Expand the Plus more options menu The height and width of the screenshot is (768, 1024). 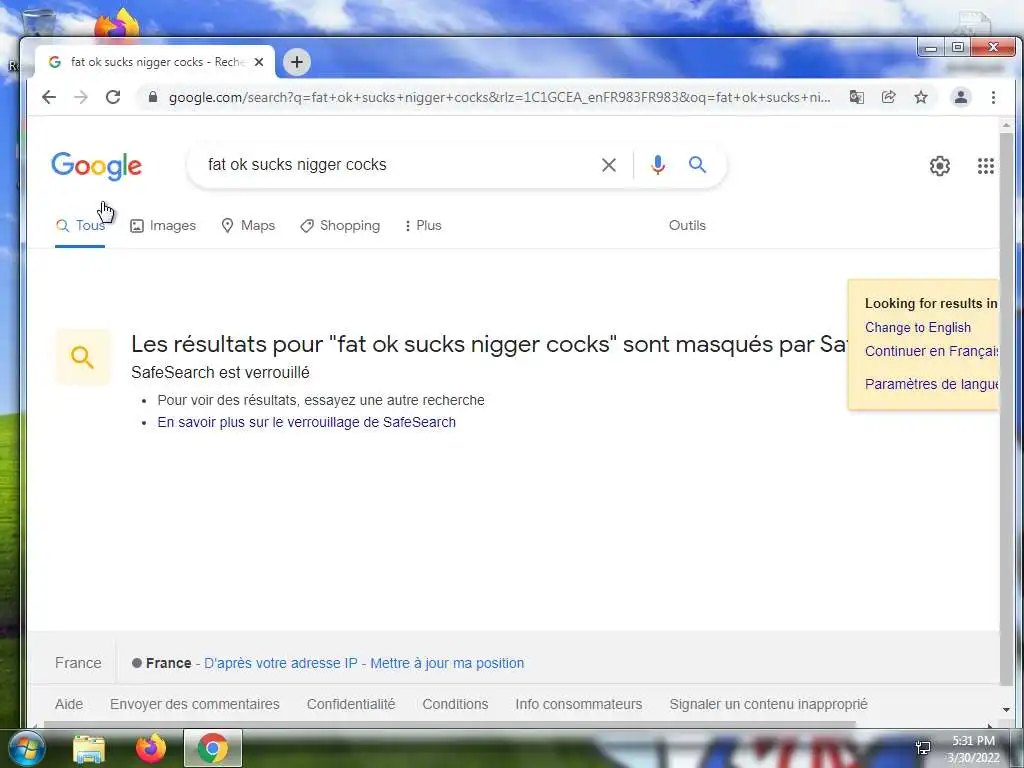423,226
